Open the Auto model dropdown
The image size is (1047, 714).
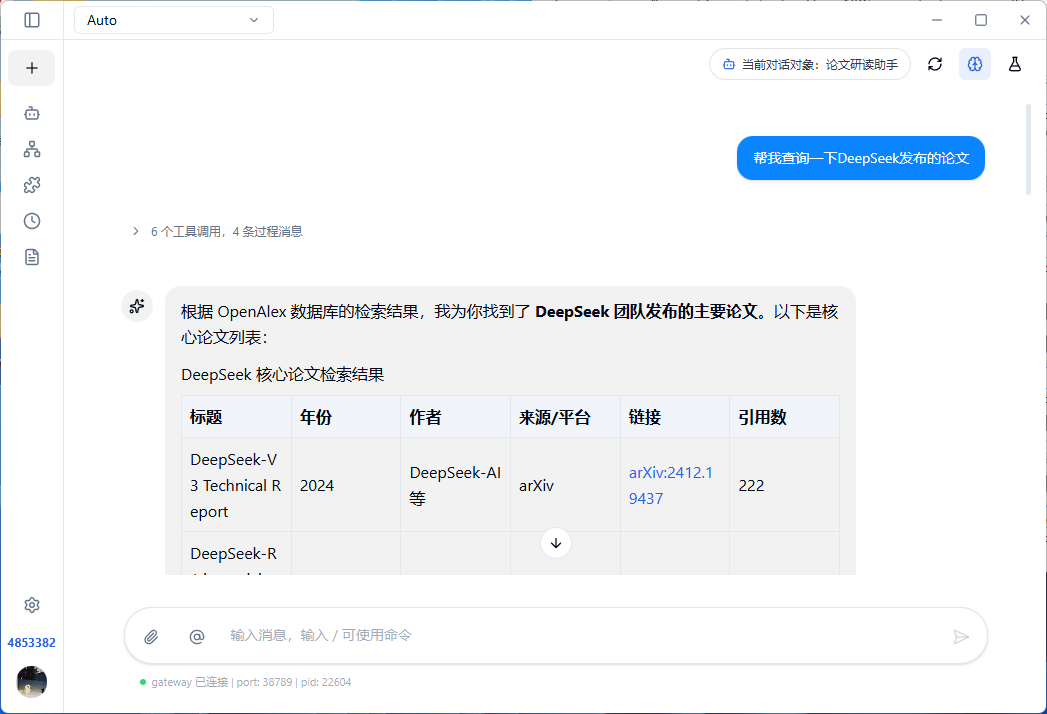coord(174,20)
